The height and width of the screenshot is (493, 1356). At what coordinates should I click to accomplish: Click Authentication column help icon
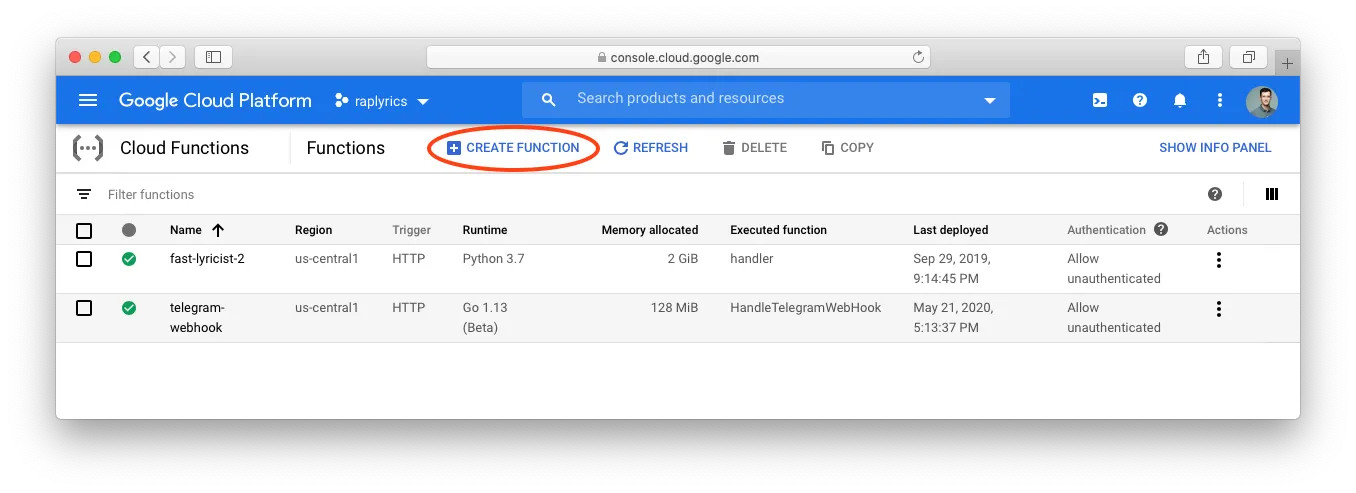tap(1161, 229)
